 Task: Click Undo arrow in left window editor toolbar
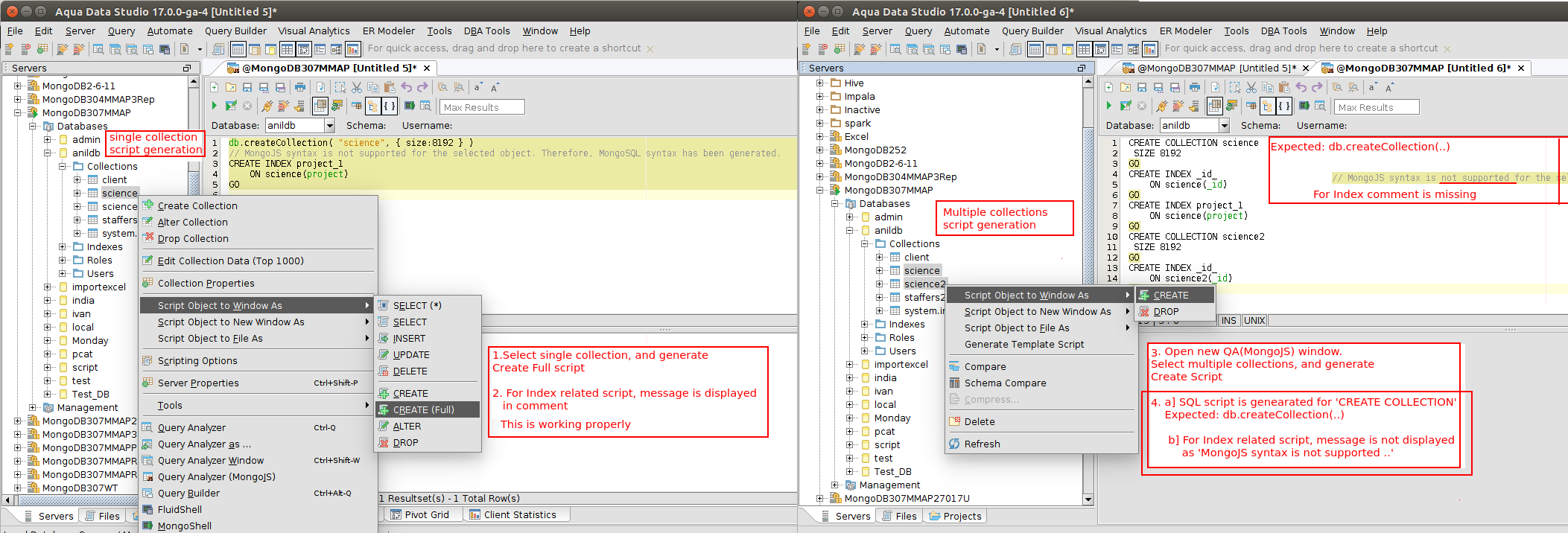tap(406, 87)
